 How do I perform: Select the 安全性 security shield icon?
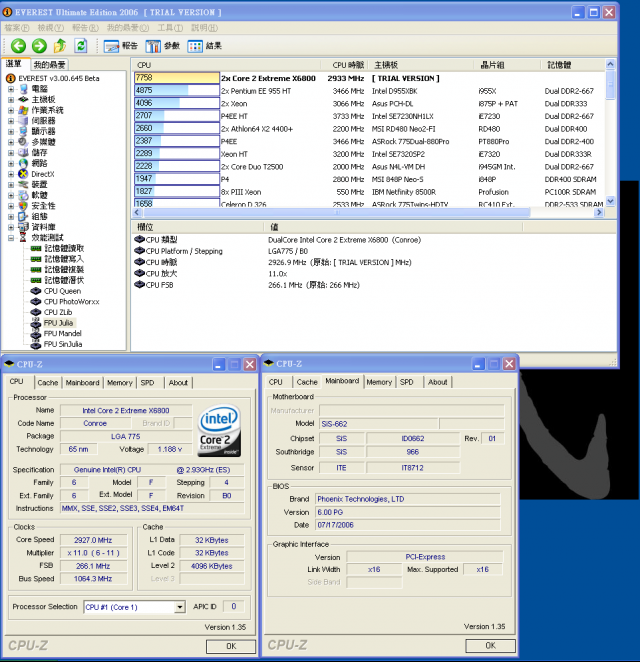(x=24, y=206)
